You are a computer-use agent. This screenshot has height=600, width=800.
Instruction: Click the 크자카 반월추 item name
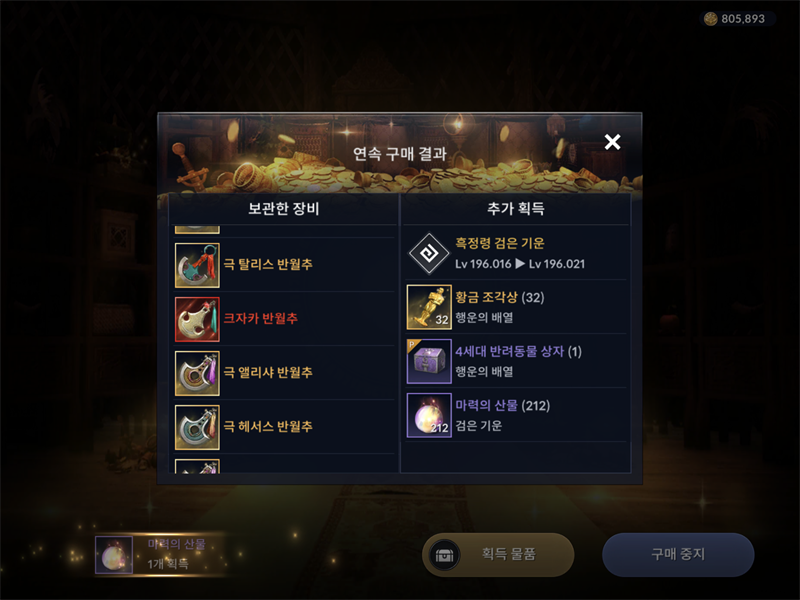[x=261, y=319]
